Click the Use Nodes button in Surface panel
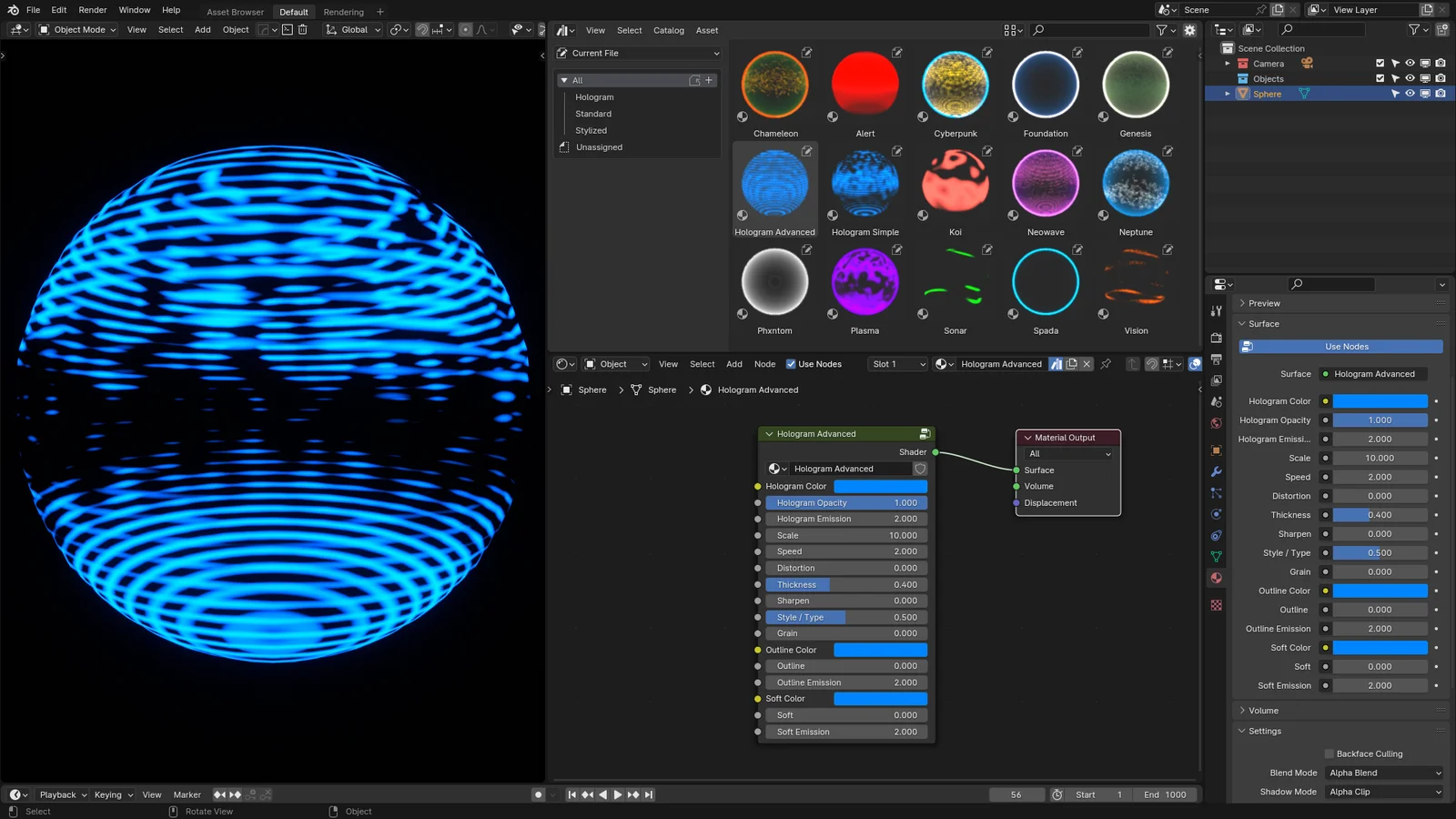This screenshot has height=819, width=1456. point(1345,346)
